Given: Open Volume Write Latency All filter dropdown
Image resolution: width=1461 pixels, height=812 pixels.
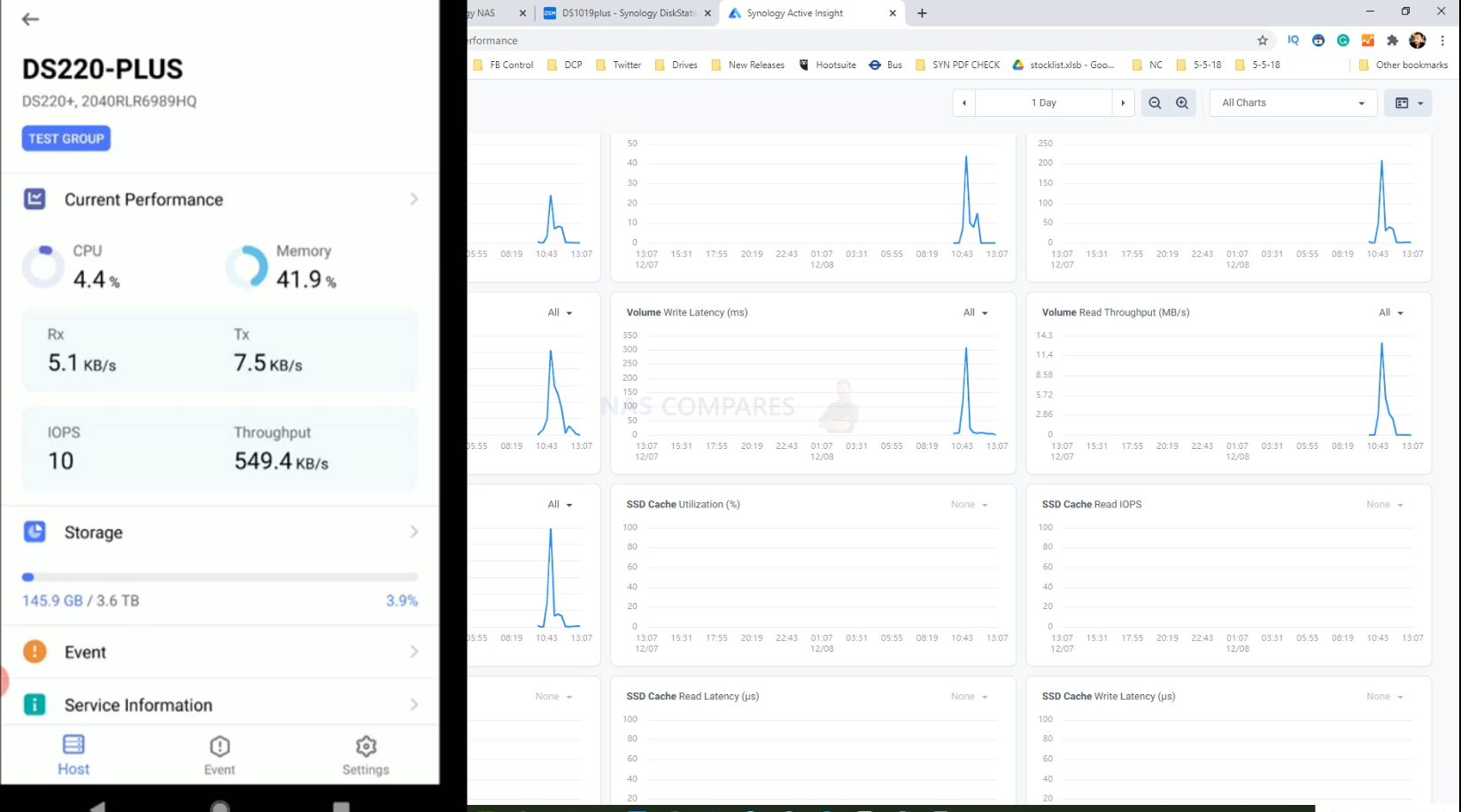Looking at the screenshot, I should [976, 313].
